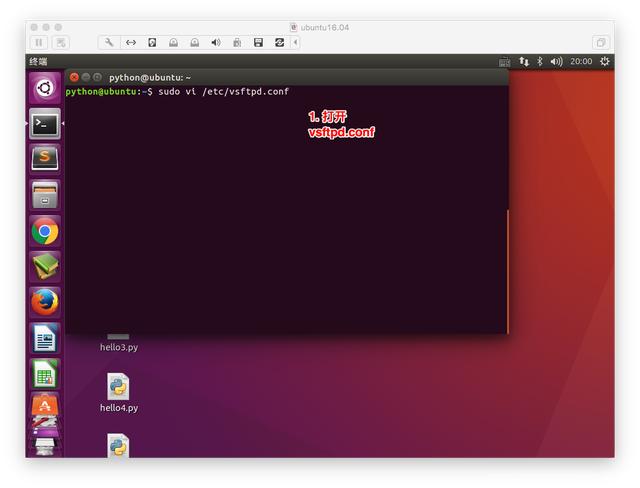
Task: Click the sharing sync icon in the toolbar
Action: pyautogui.click(x=280, y=42)
